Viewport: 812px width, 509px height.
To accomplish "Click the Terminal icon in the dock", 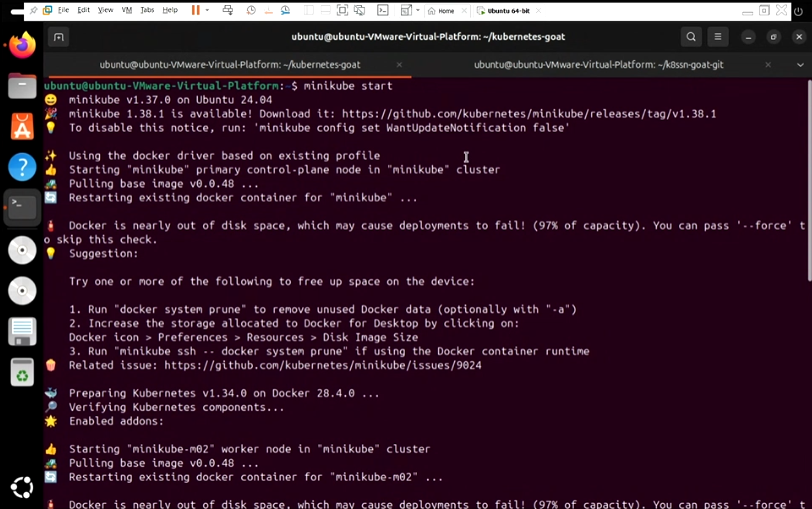I will click(22, 208).
